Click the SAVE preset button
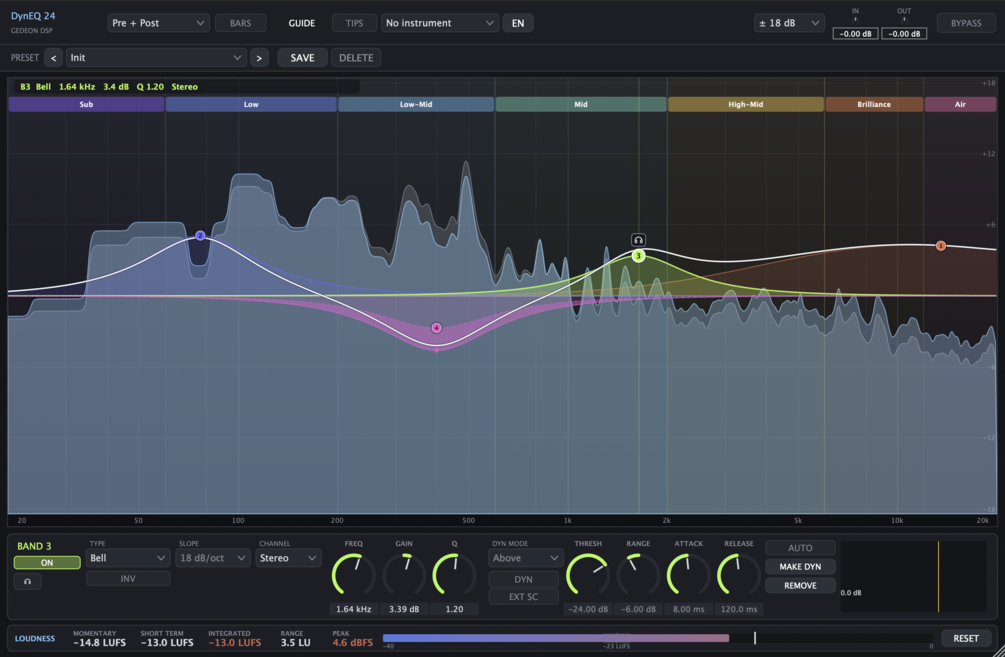This screenshot has width=1005, height=657. coord(303,58)
